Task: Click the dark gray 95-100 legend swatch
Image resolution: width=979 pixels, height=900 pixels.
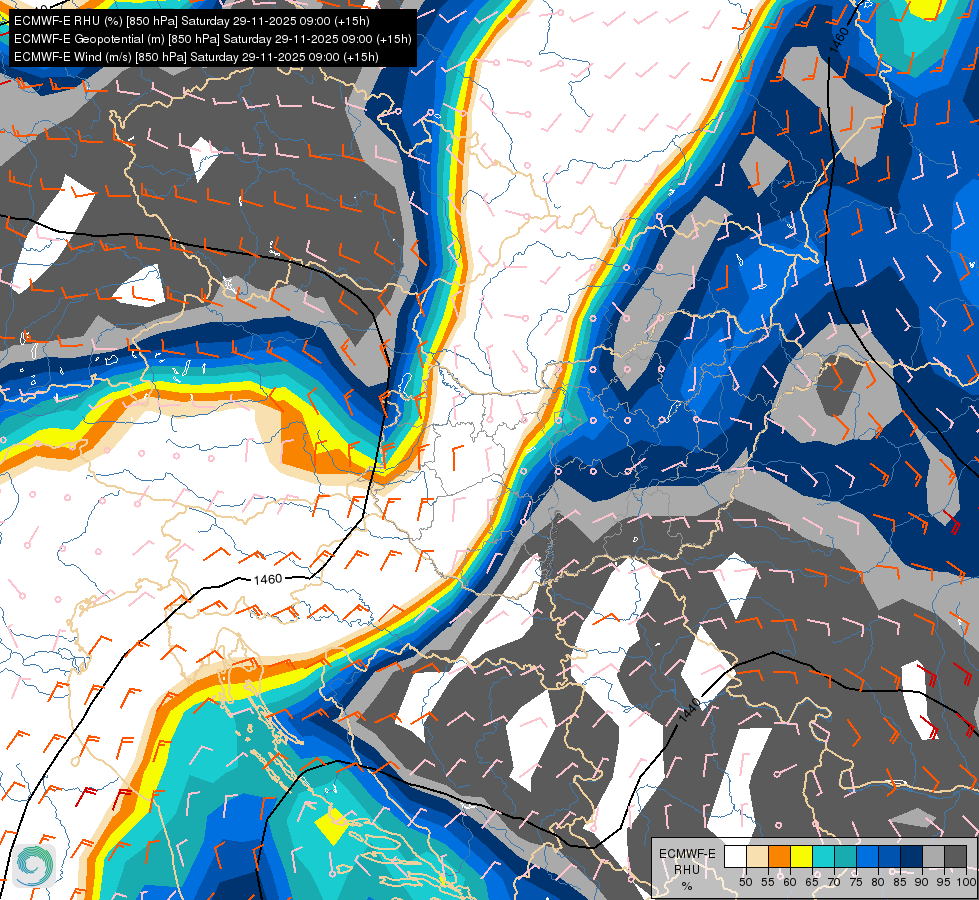Action: tap(955, 856)
